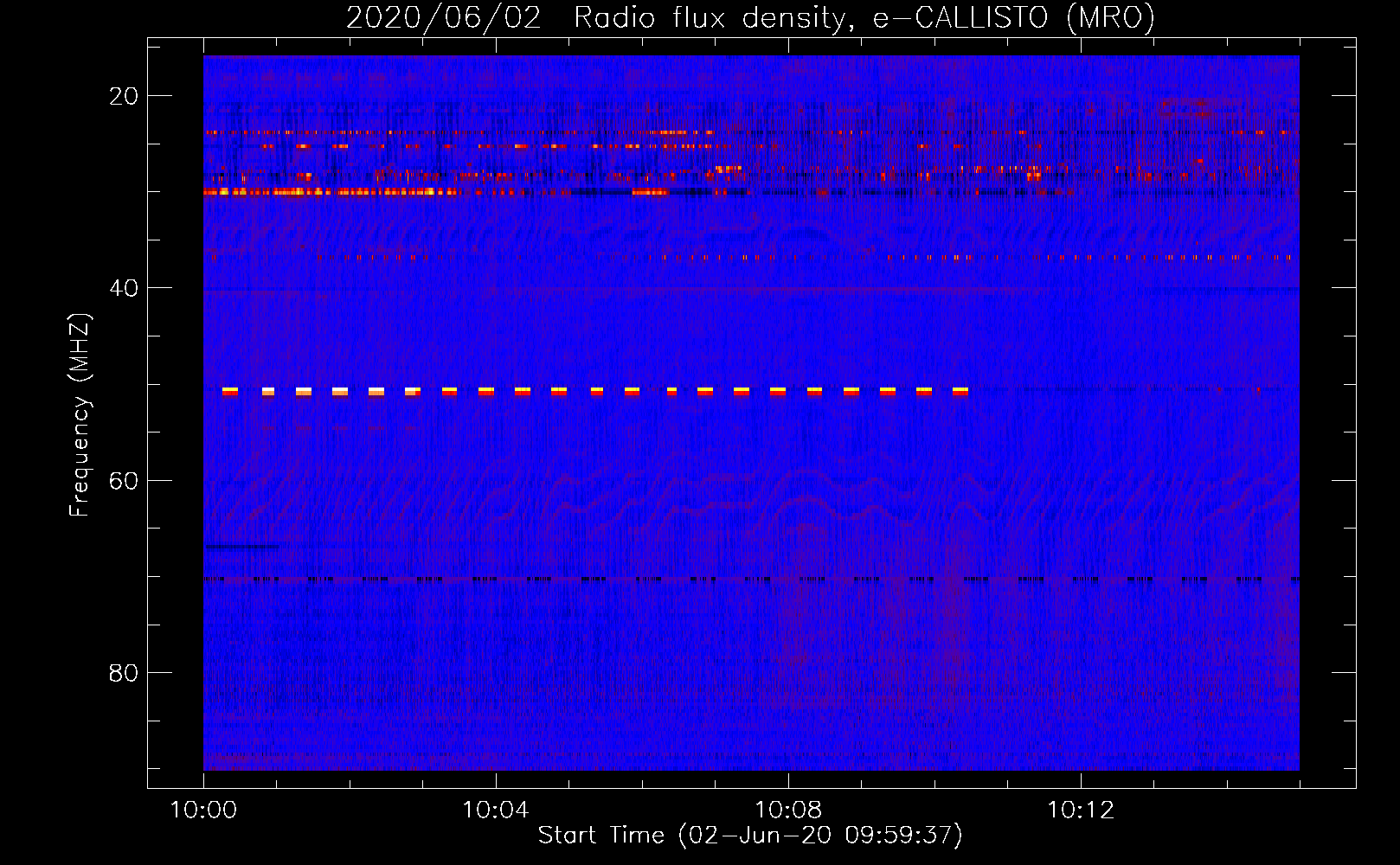Click the 60 frequency tick label
Screen dimensions: 1400x865
click(x=124, y=481)
